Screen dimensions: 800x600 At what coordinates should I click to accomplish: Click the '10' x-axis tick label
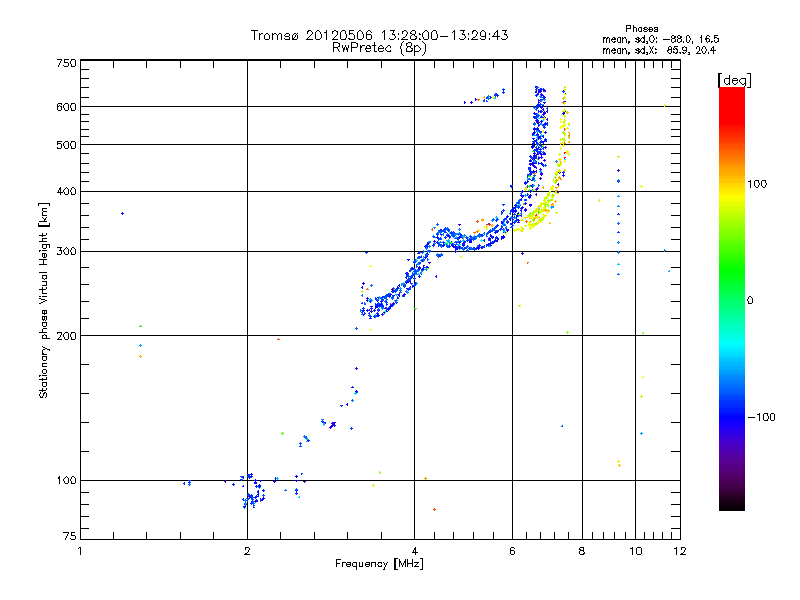[x=636, y=552]
